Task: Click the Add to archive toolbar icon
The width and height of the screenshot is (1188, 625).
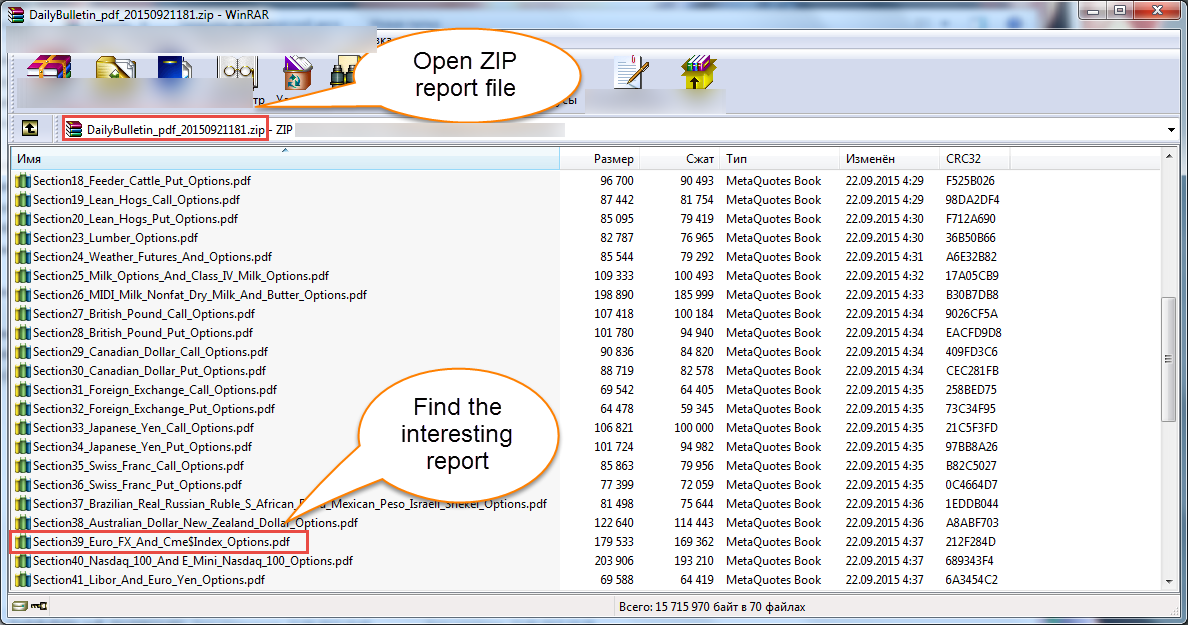Action: (49, 68)
